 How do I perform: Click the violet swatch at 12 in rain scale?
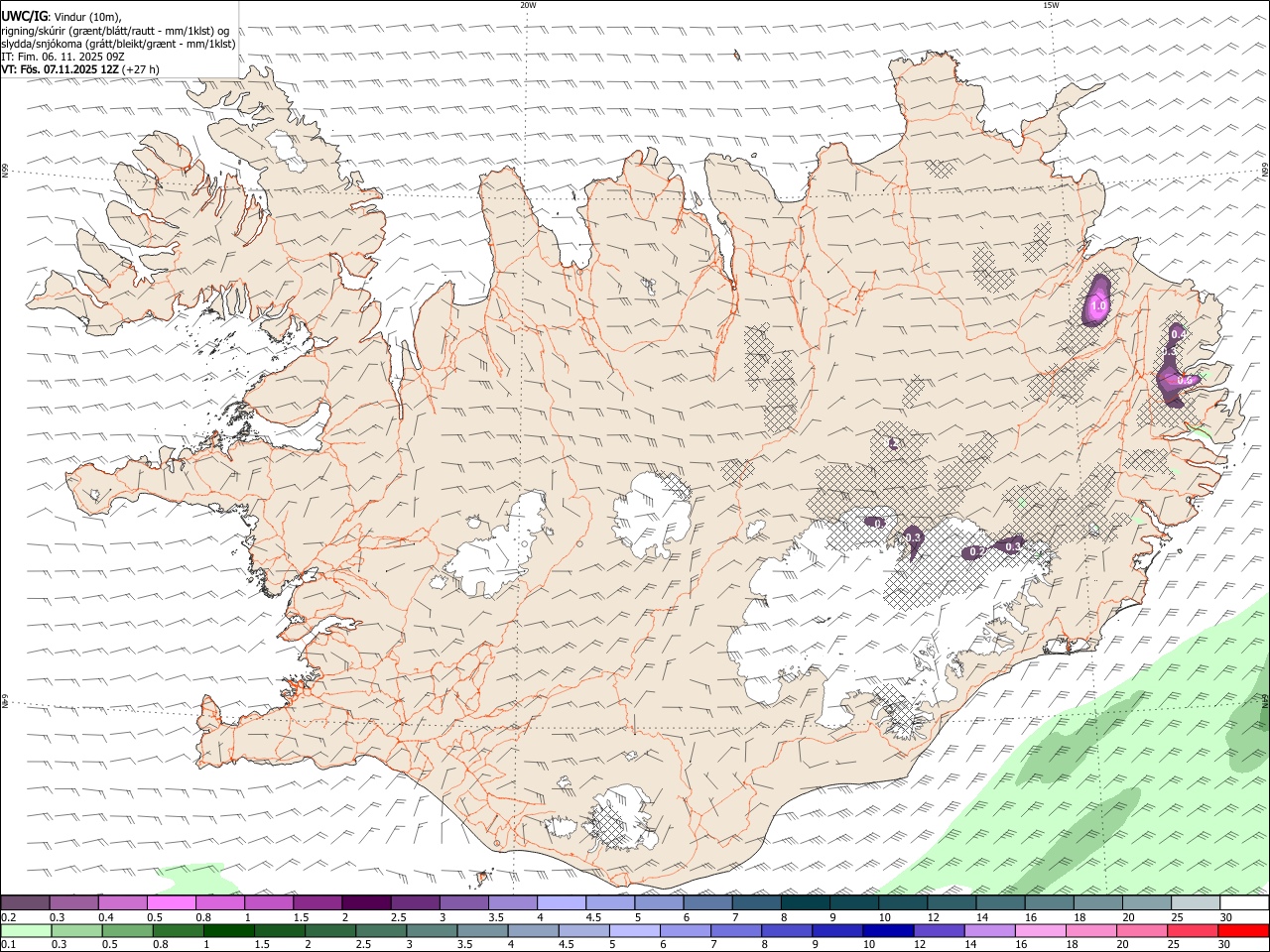[939, 931]
